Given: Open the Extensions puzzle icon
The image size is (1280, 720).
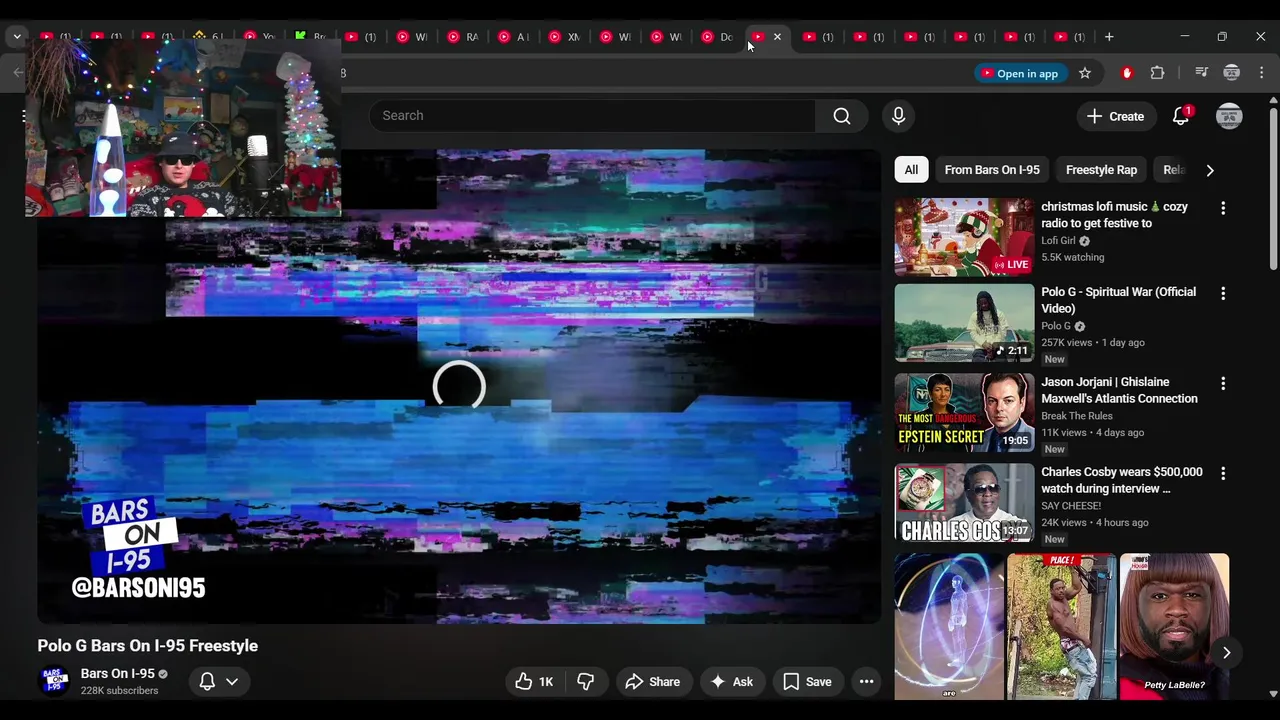Looking at the screenshot, I should [x=1158, y=73].
